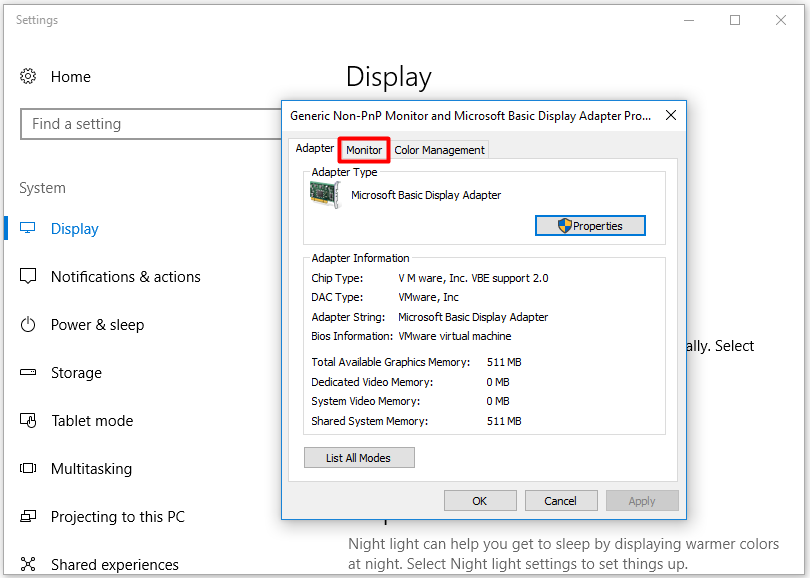Select the Shared experiences icon
Image resolution: width=810 pixels, height=578 pixels.
[28, 564]
